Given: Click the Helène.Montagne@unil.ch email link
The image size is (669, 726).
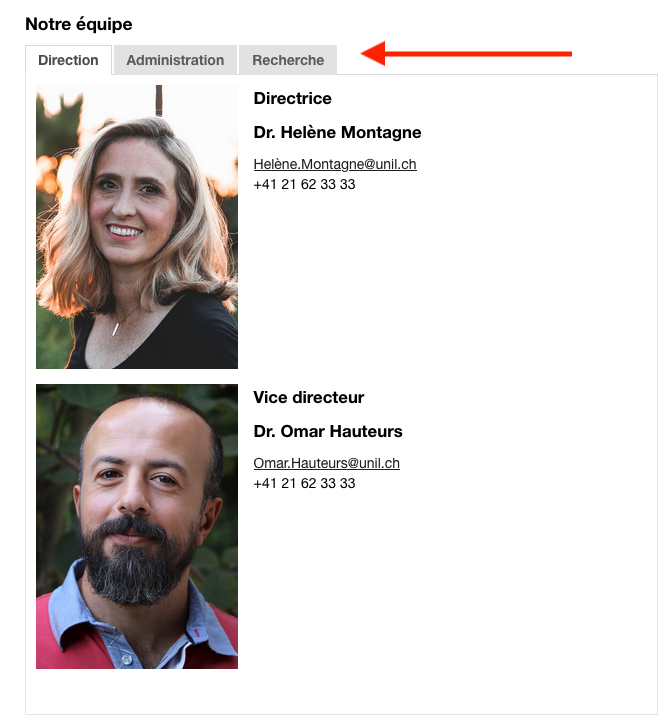Looking at the screenshot, I should click(x=335, y=164).
